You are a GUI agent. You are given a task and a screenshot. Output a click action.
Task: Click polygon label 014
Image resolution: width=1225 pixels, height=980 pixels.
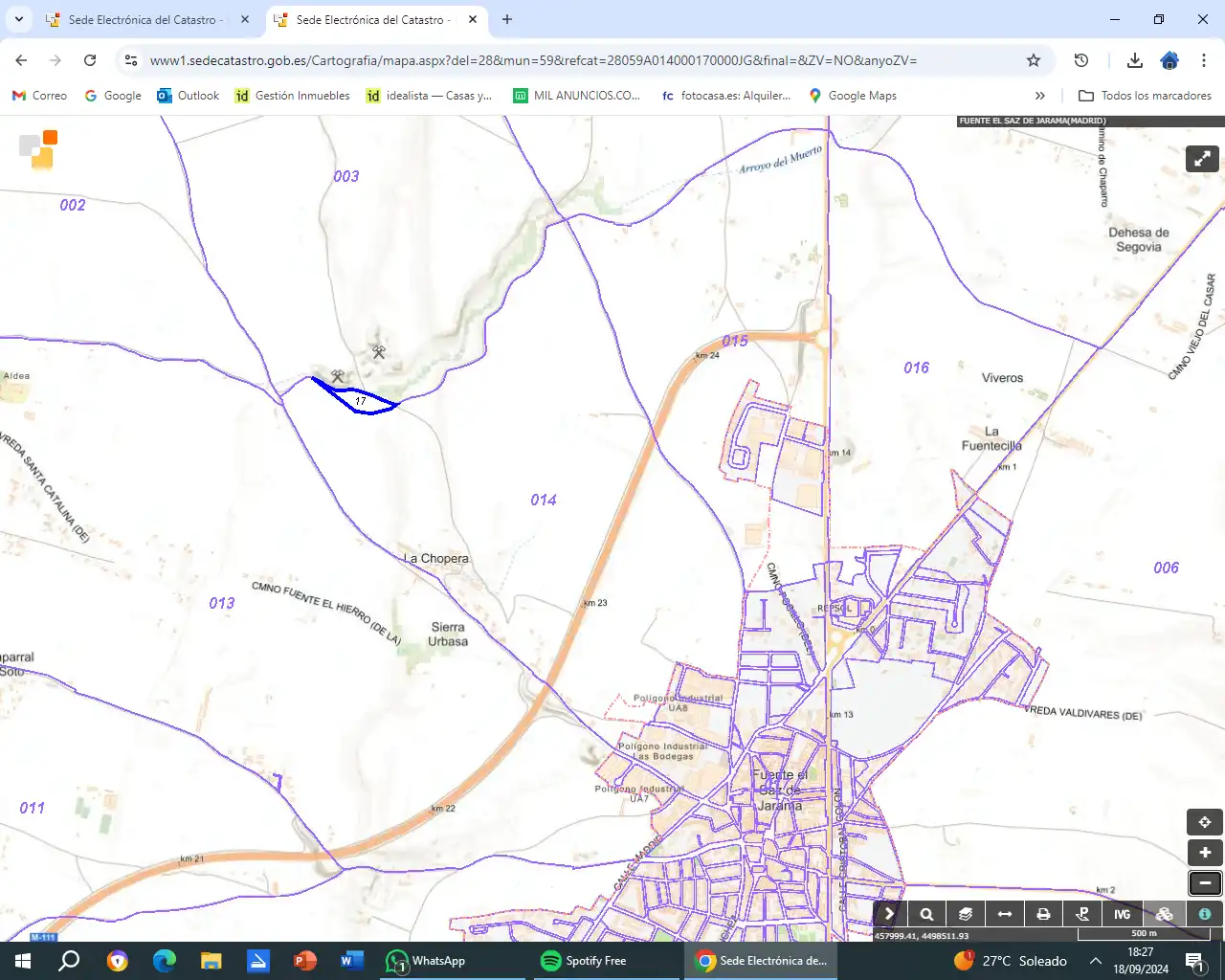544,500
